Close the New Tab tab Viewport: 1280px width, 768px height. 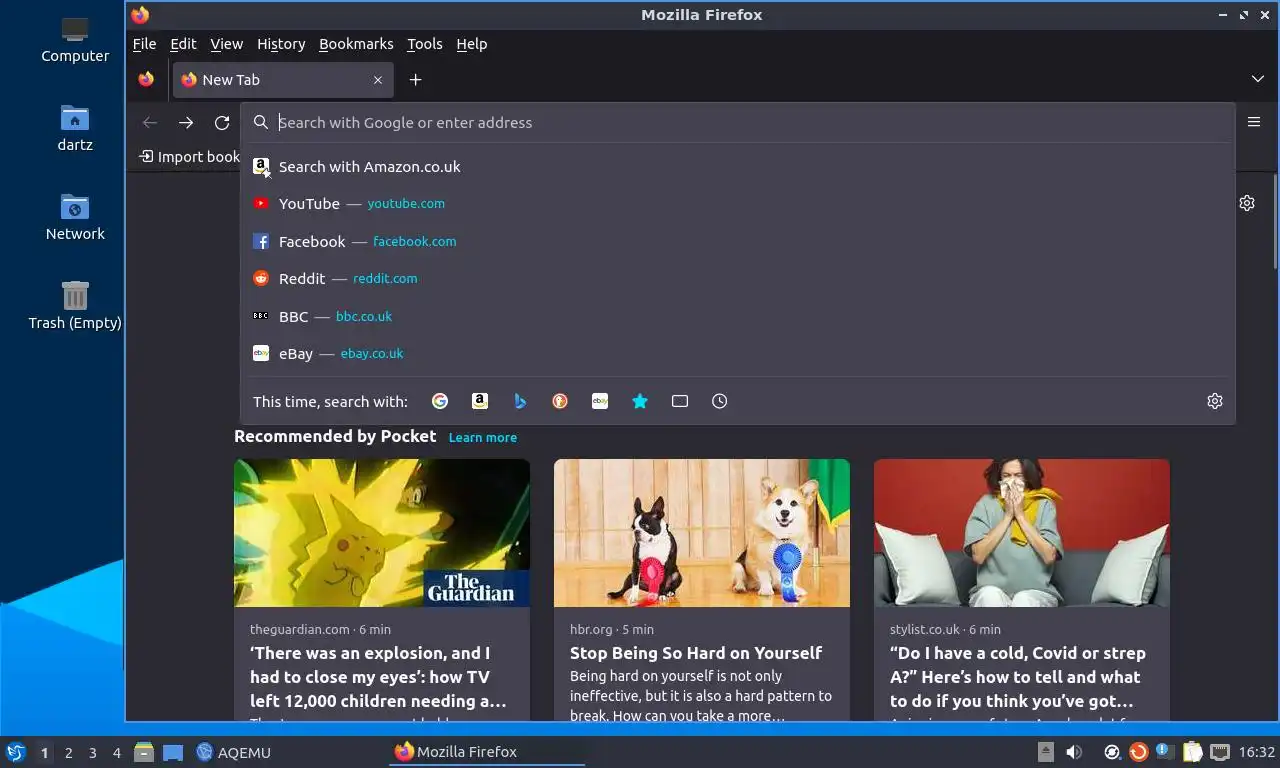click(378, 80)
